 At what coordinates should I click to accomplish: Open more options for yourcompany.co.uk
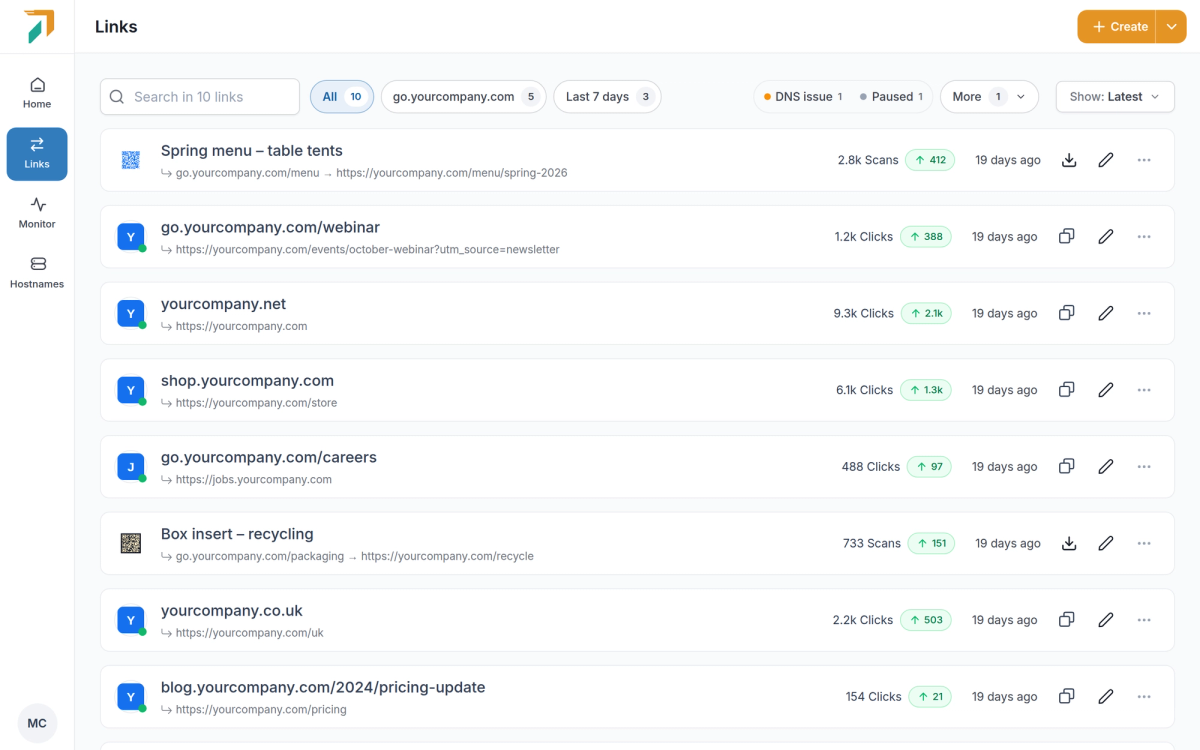point(1144,620)
